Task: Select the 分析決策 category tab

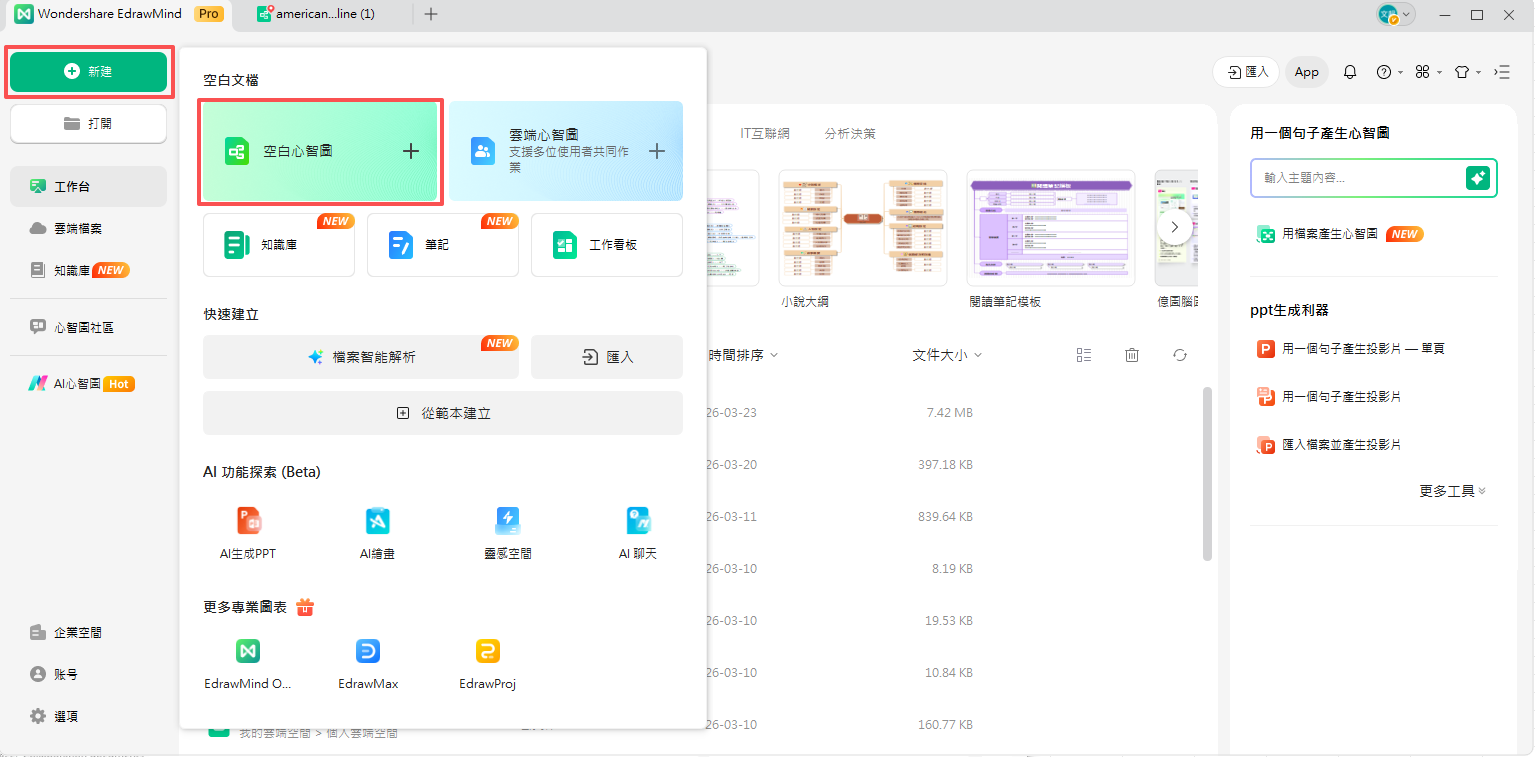Action: [x=850, y=132]
